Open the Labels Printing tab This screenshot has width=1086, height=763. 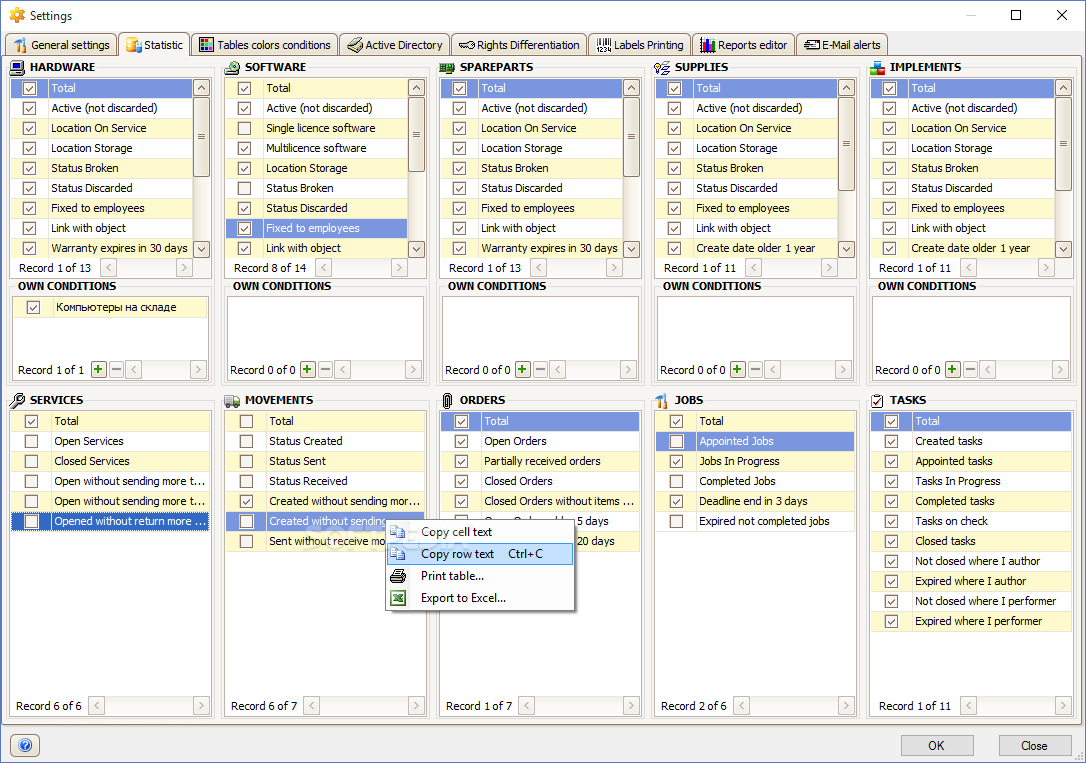[639, 45]
